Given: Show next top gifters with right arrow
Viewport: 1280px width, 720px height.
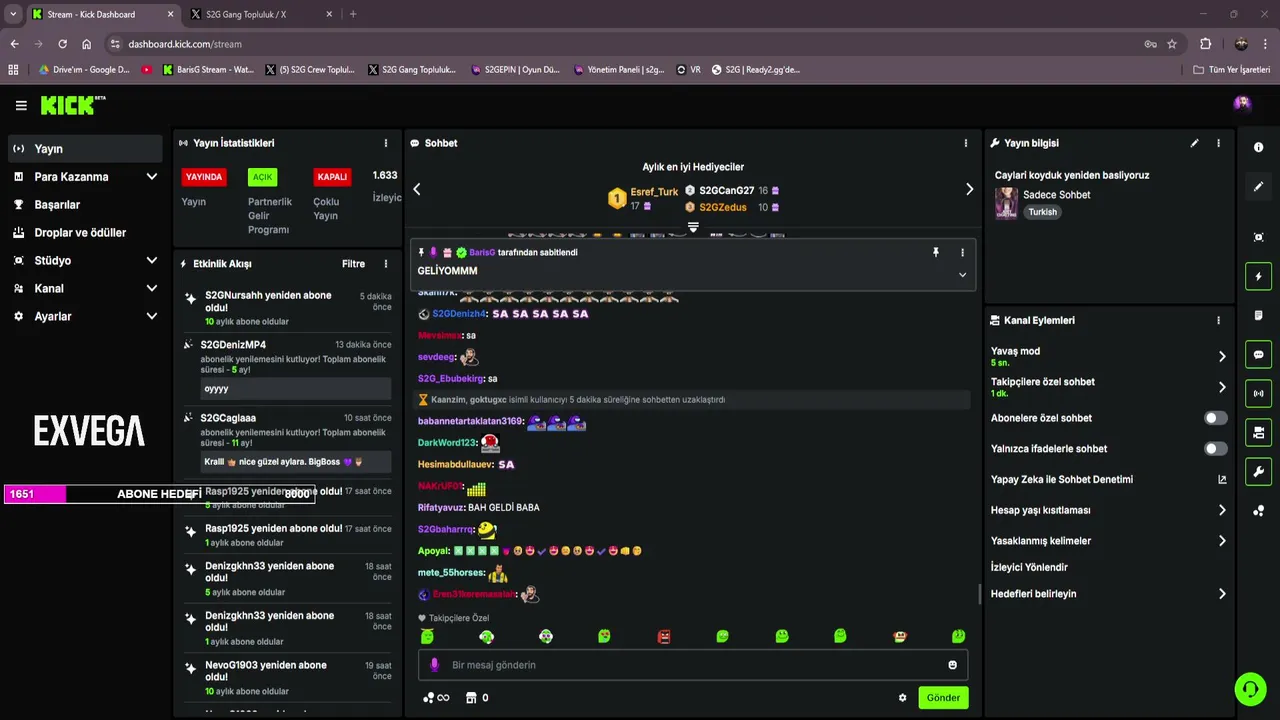Looking at the screenshot, I should 969,189.
